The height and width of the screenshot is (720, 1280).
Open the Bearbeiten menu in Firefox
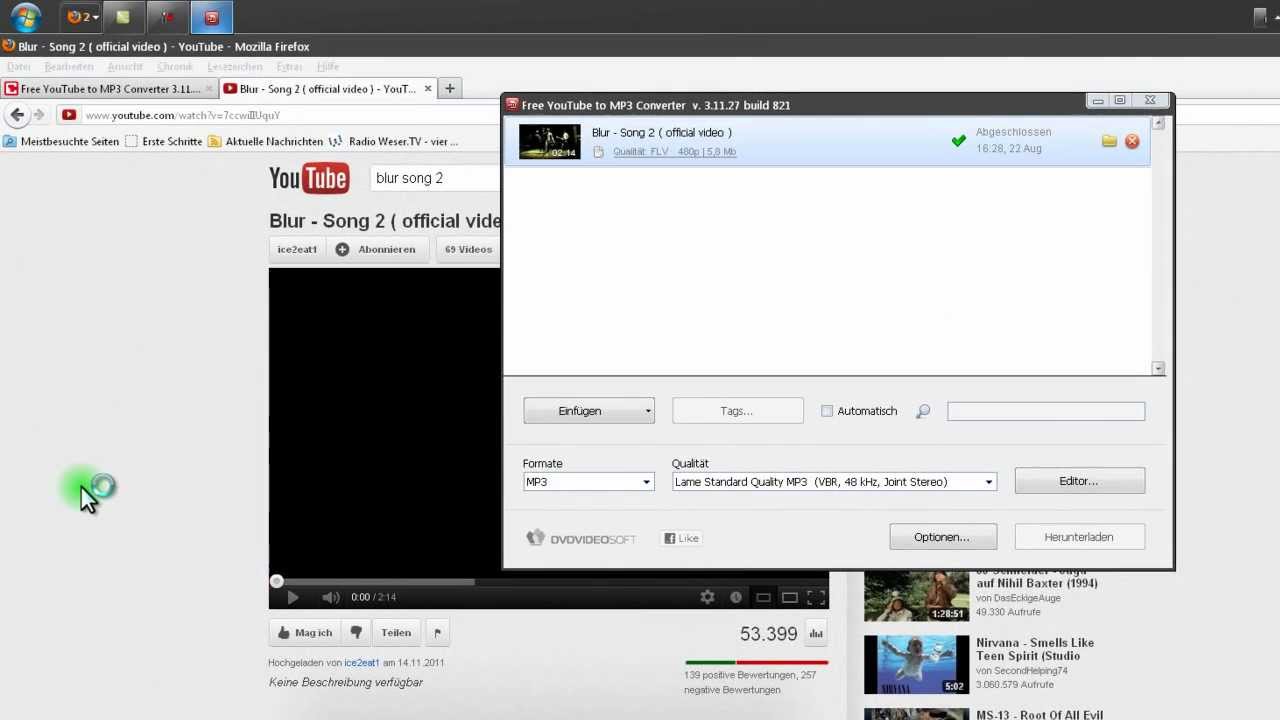(x=69, y=67)
